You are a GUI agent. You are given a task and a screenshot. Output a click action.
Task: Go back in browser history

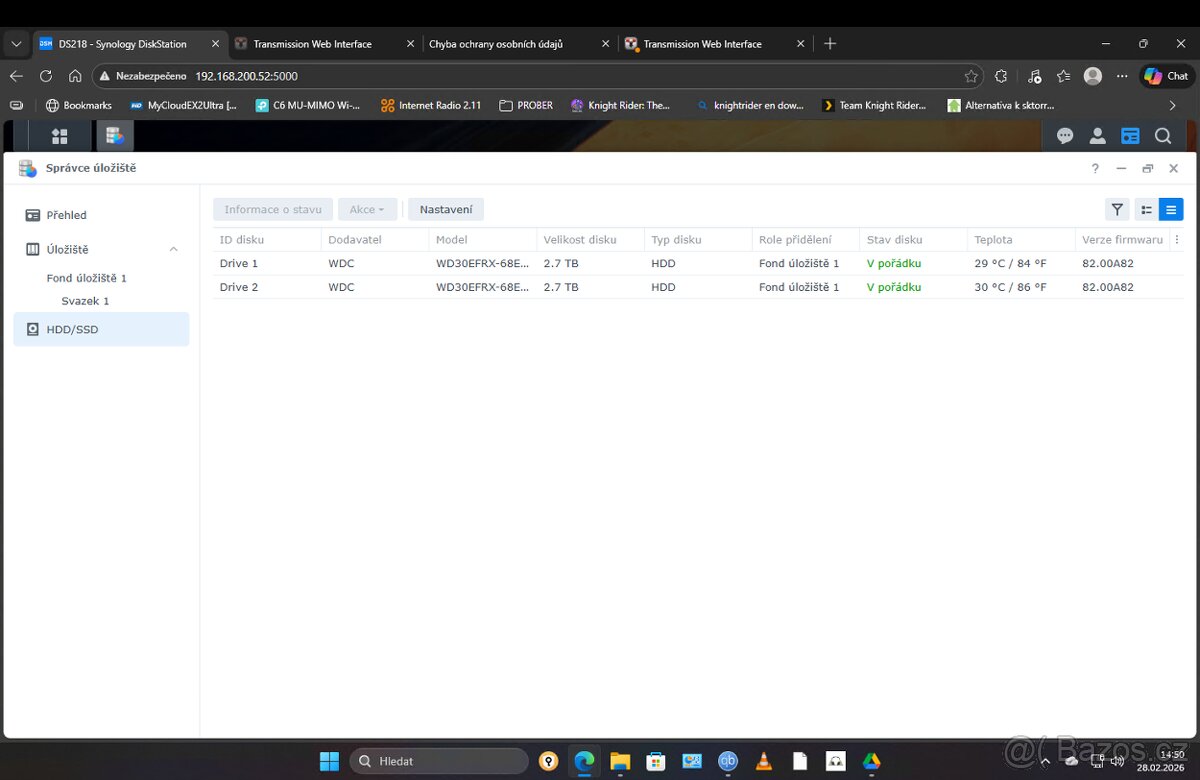click(x=16, y=76)
